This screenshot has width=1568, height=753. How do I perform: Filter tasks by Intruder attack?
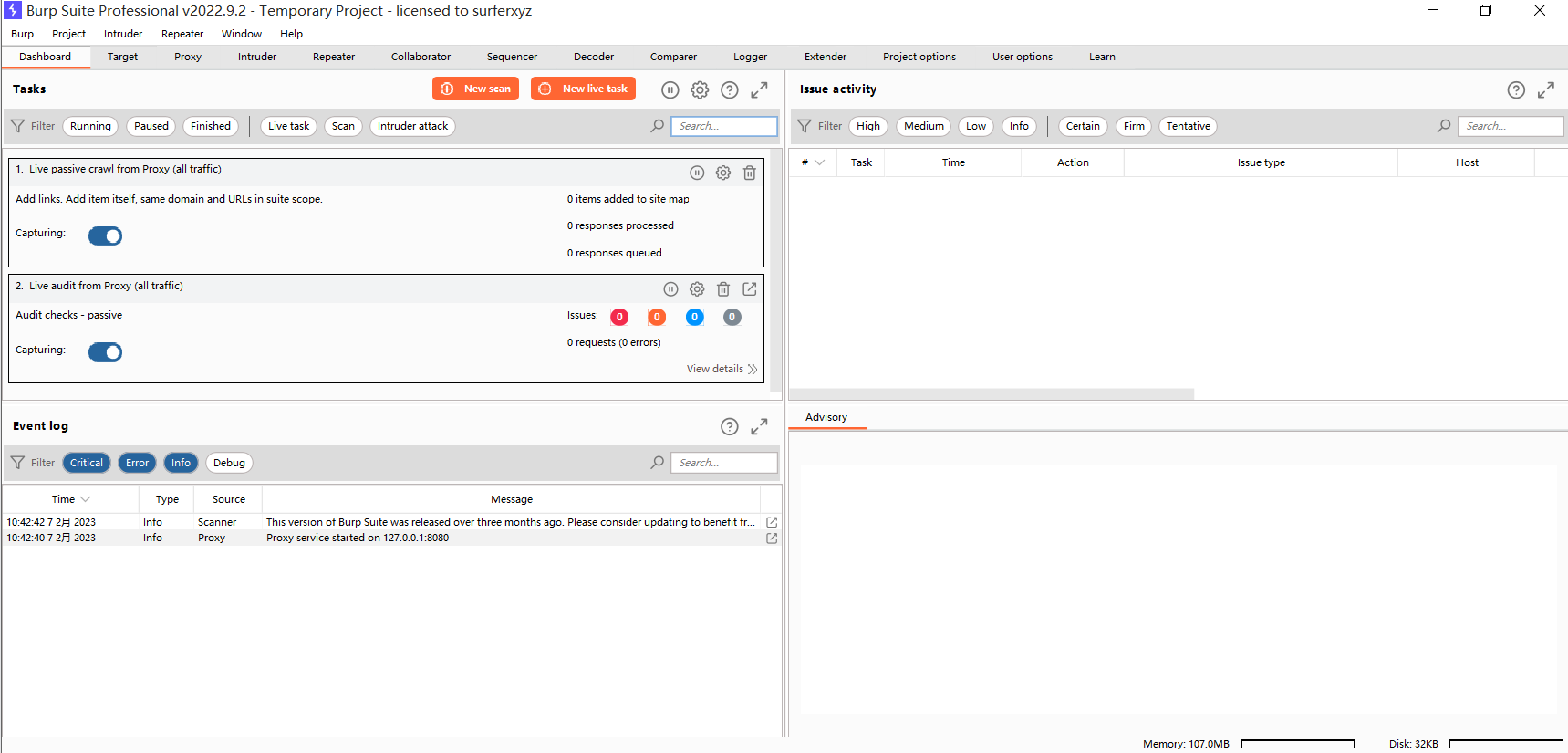(412, 126)
